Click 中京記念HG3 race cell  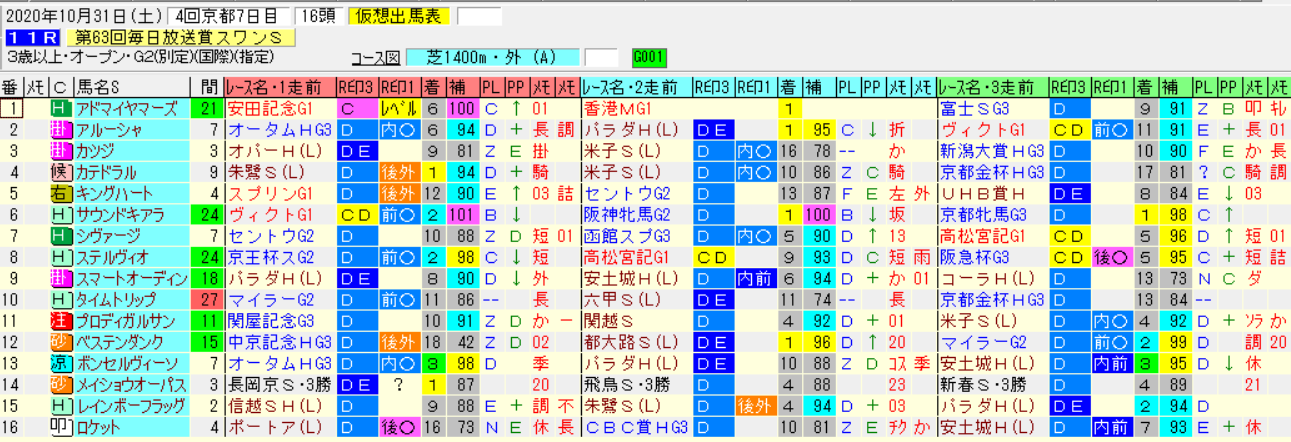pyautogui.click(x=280, y=341)
